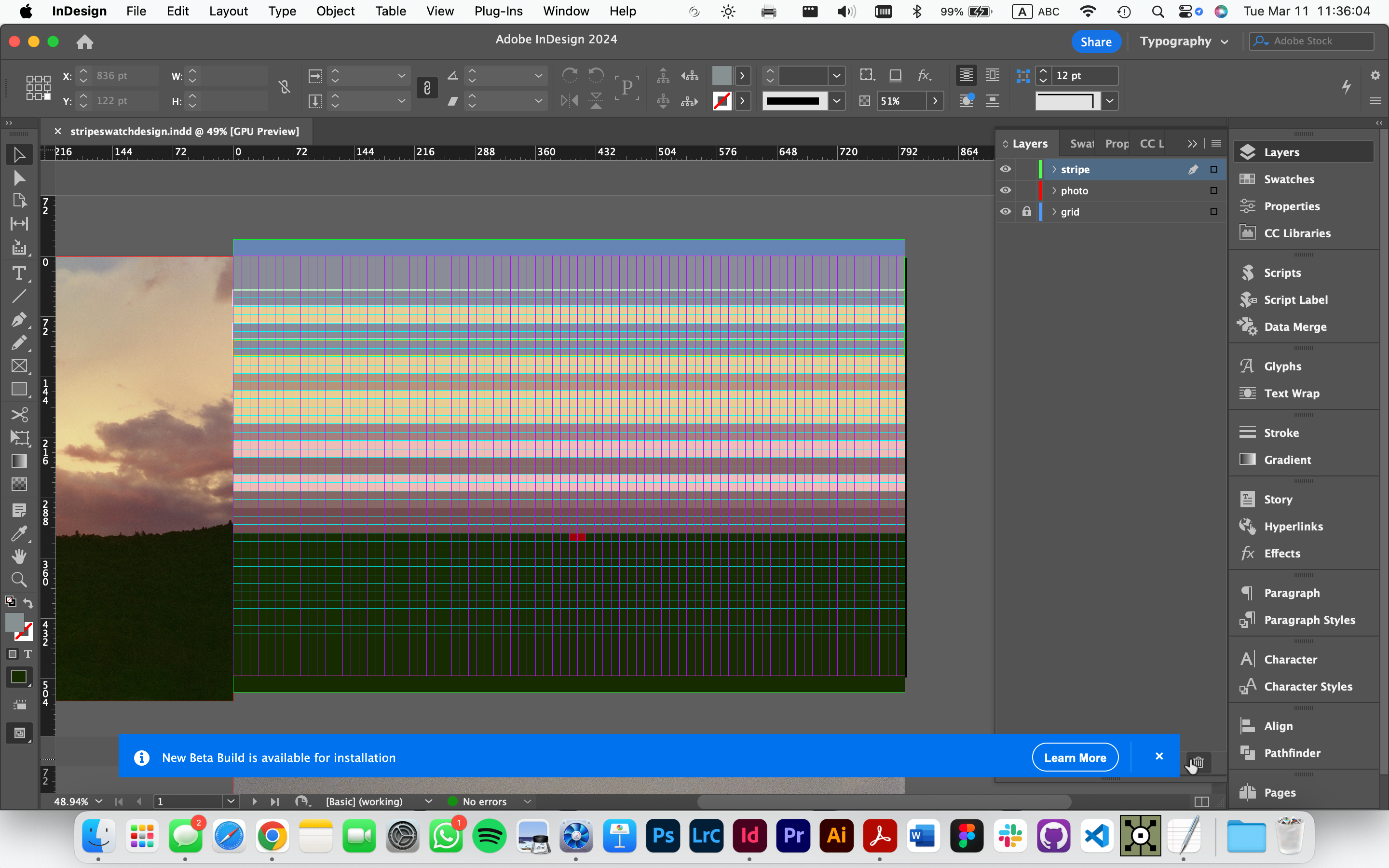The height and width of the screenshot is (868, 1389).
Task: Click the Share button
Action: (x=1096, y=41)
